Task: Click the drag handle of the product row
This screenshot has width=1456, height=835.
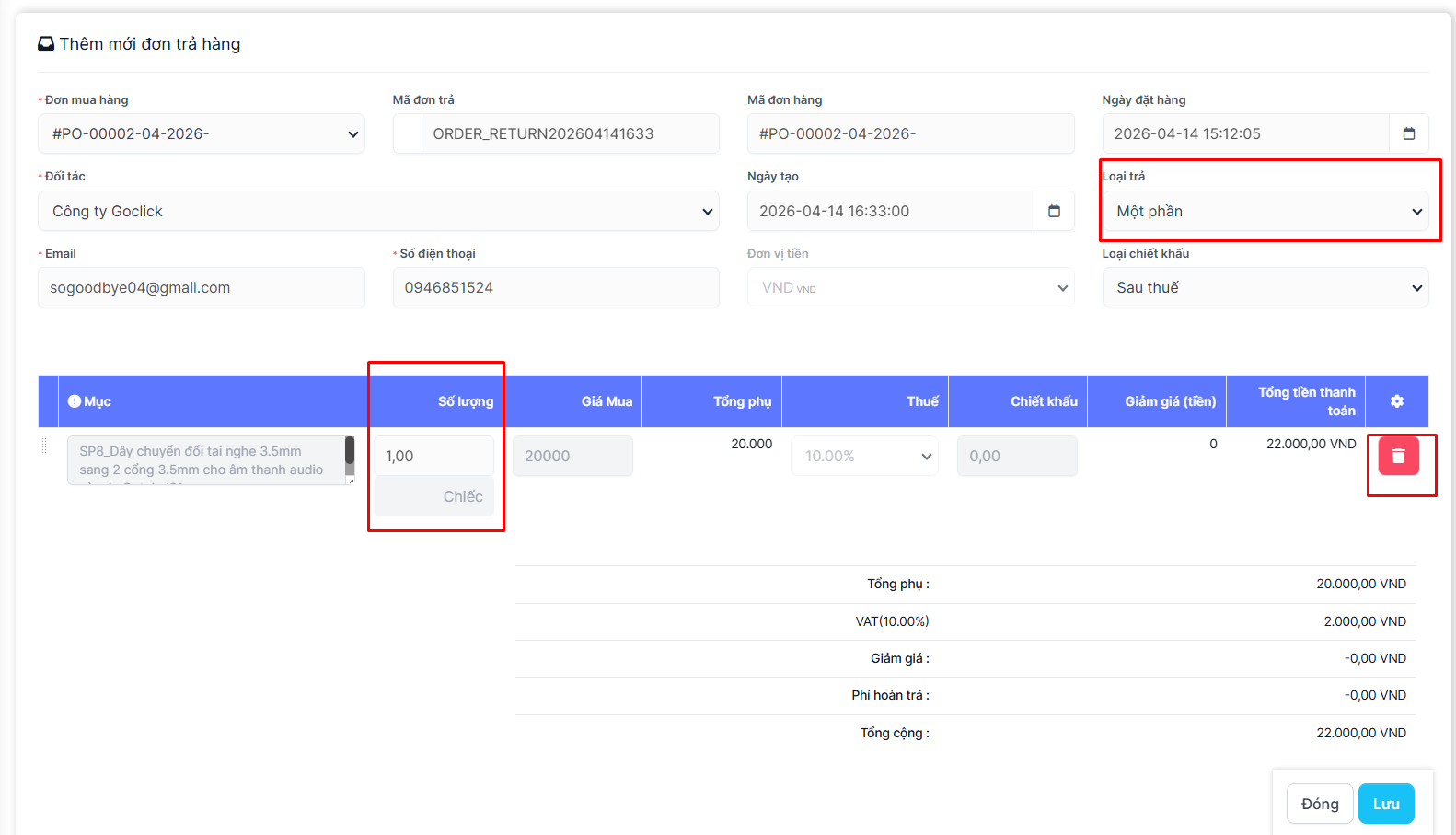Action: click(43, 446)
